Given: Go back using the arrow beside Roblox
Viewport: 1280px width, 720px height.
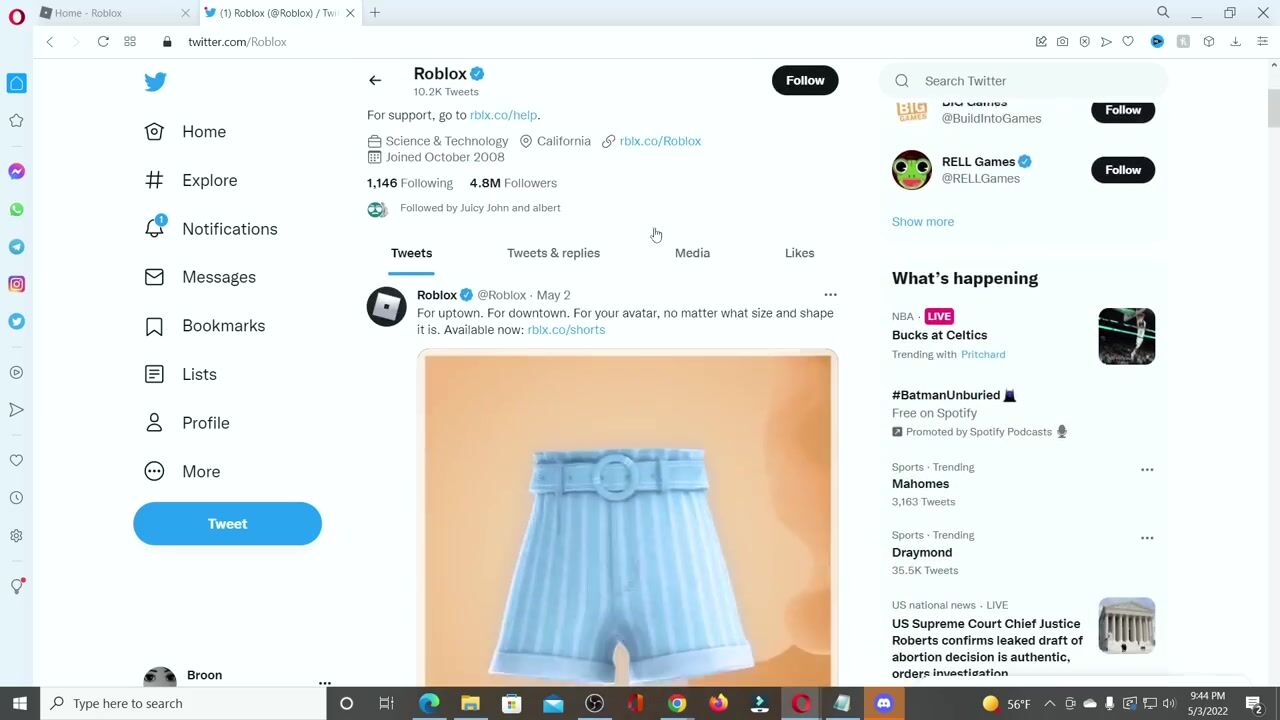Looking at the screenshot, I should point(375,81).
